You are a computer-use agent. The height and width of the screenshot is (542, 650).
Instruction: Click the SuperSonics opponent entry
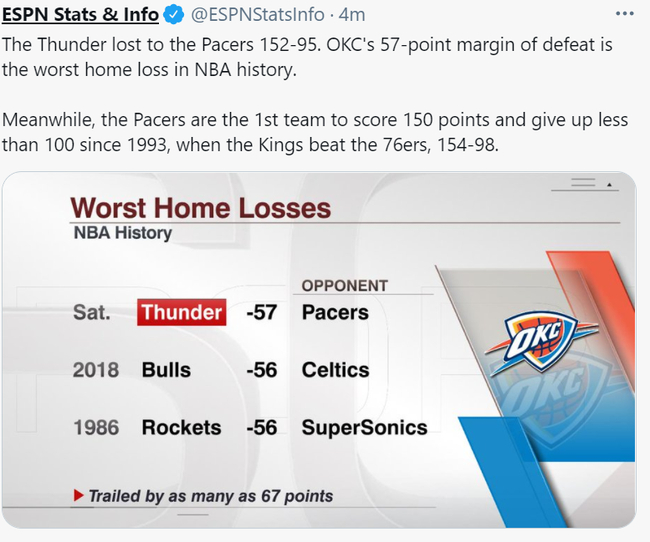pyautogui.click(x=364, y=428)
